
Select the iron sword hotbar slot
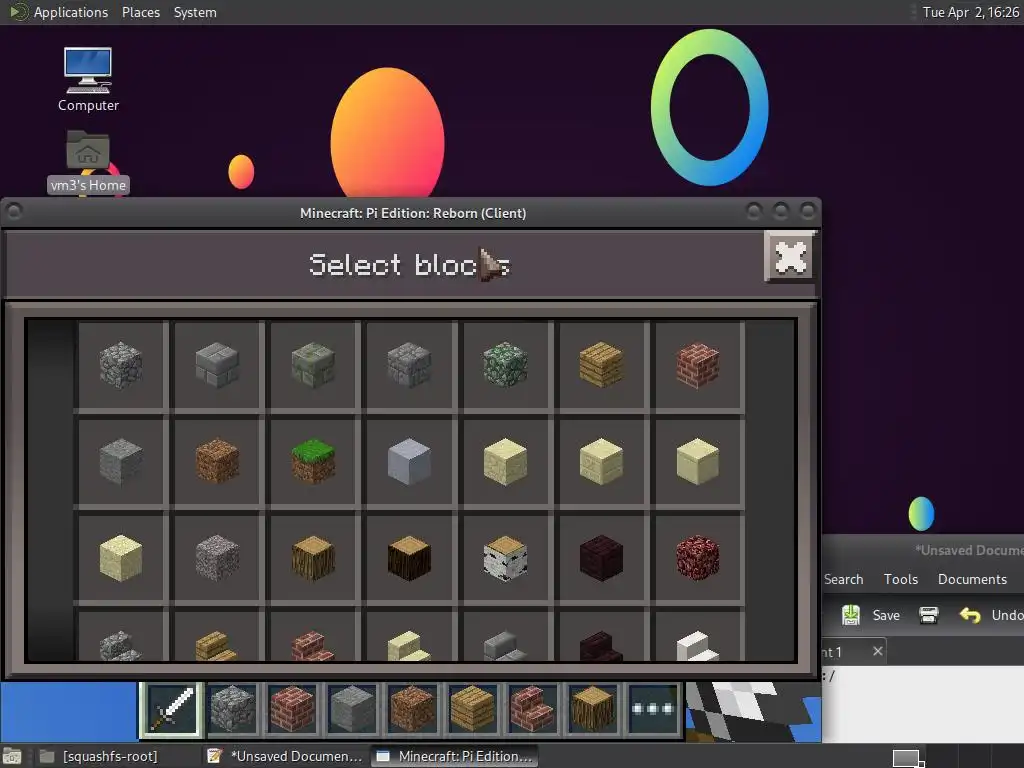click(172, 709)
